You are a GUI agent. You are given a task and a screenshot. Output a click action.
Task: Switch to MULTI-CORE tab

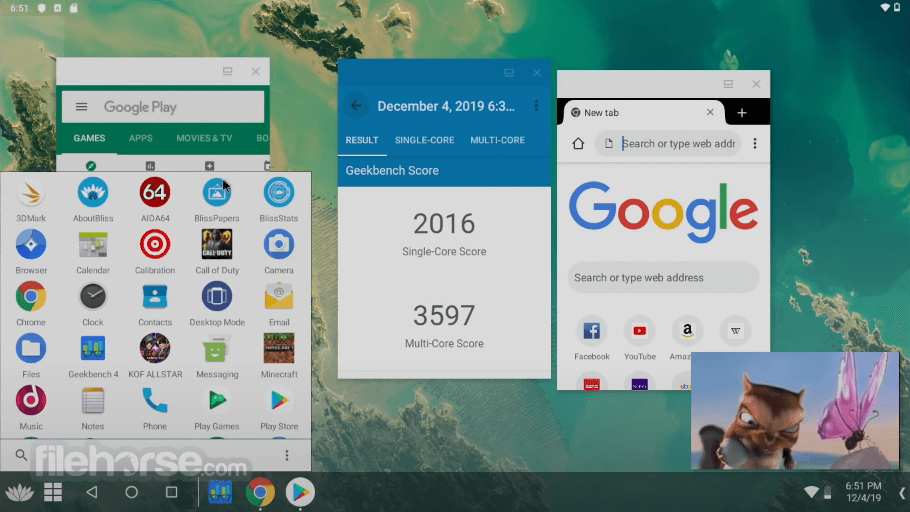(497, 140)
